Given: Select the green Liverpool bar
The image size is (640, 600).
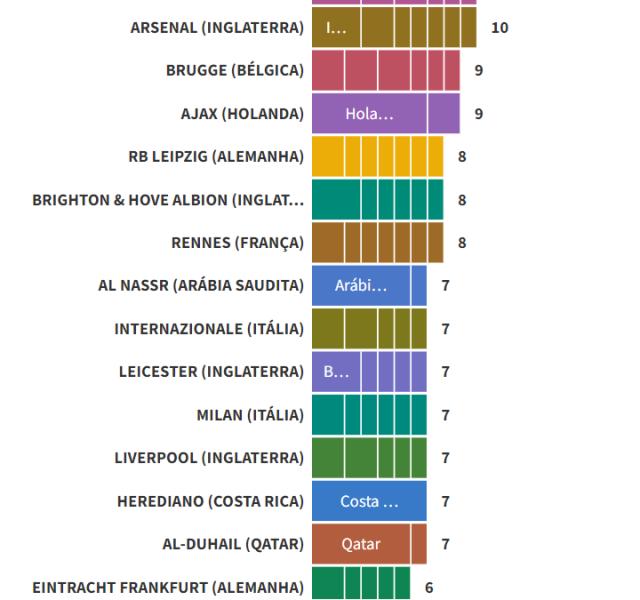Looking at the screenshot, I should [x=369, y=458].
